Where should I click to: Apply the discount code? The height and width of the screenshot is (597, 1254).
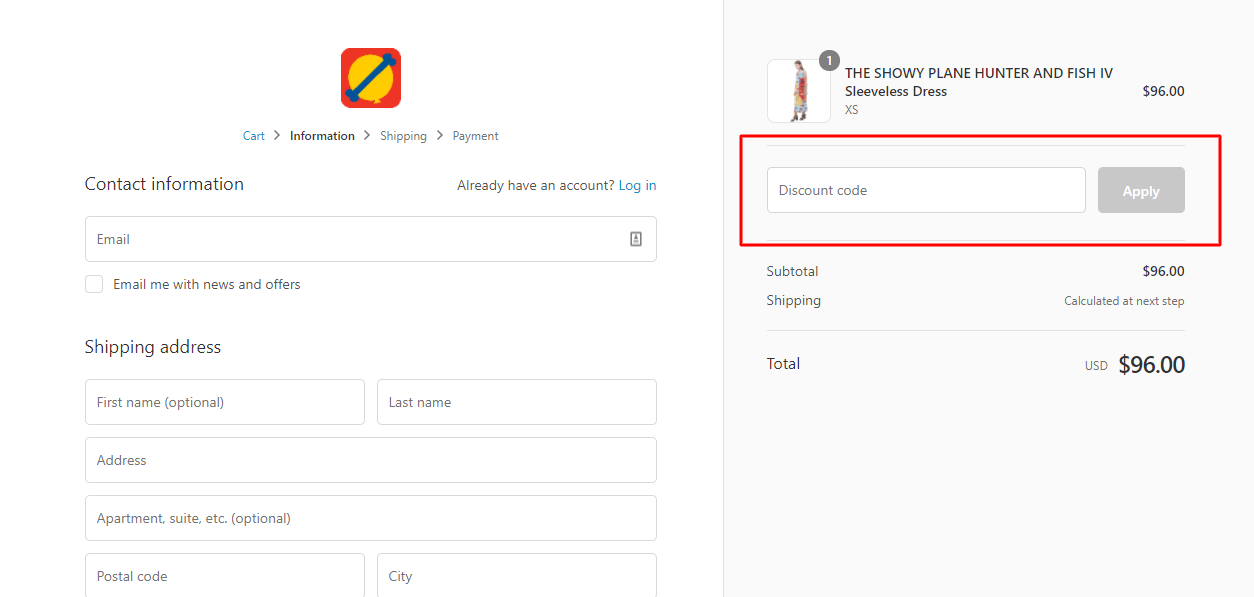pos(1141,190)
